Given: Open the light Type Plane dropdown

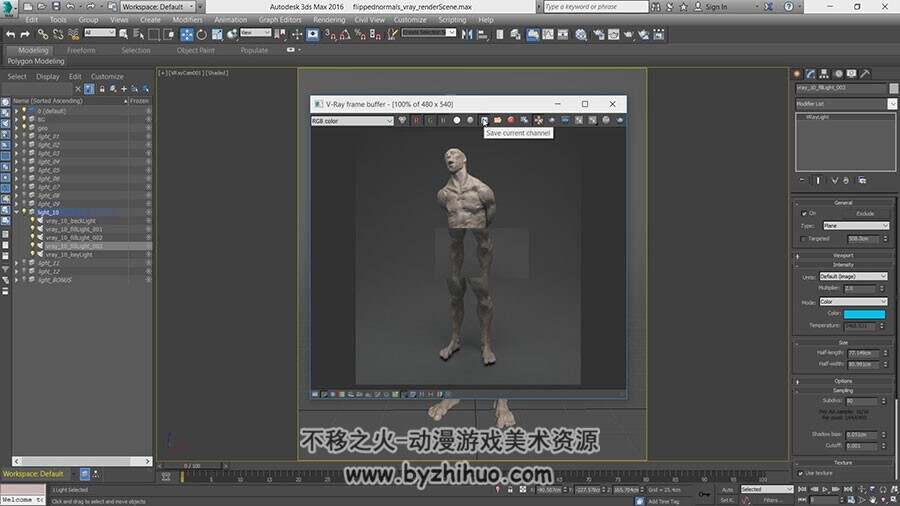Looking at the screenshot, I should [856, 226].
